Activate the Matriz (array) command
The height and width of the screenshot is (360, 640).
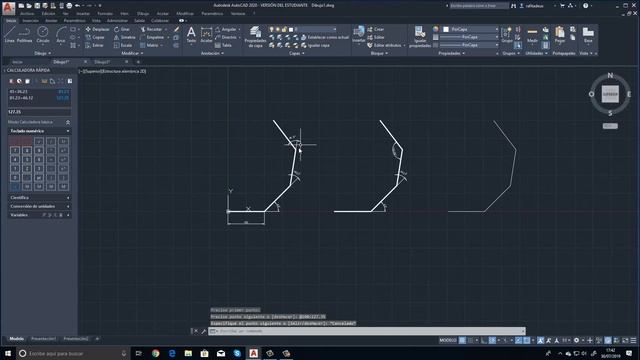pyautogui.click(x=149, y=45)
